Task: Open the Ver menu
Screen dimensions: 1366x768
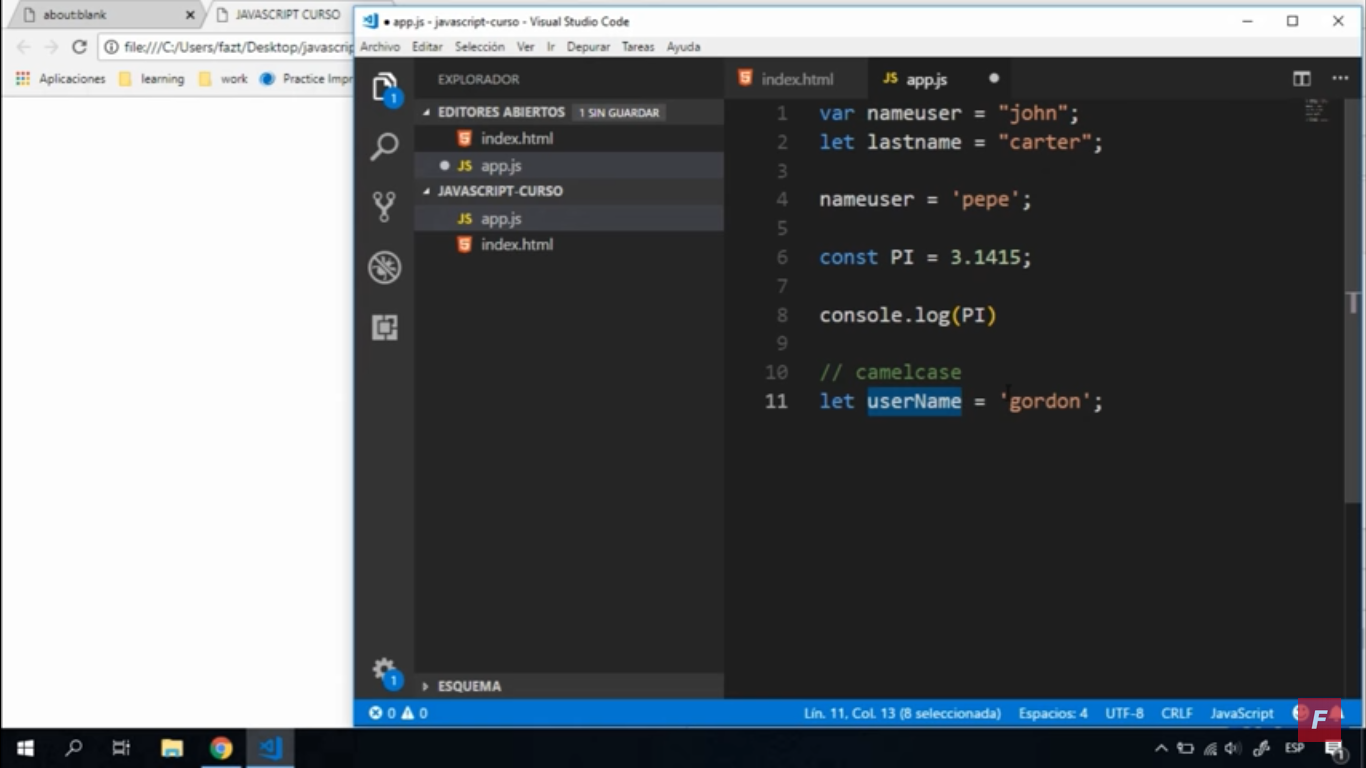Action: pos(525,47)
